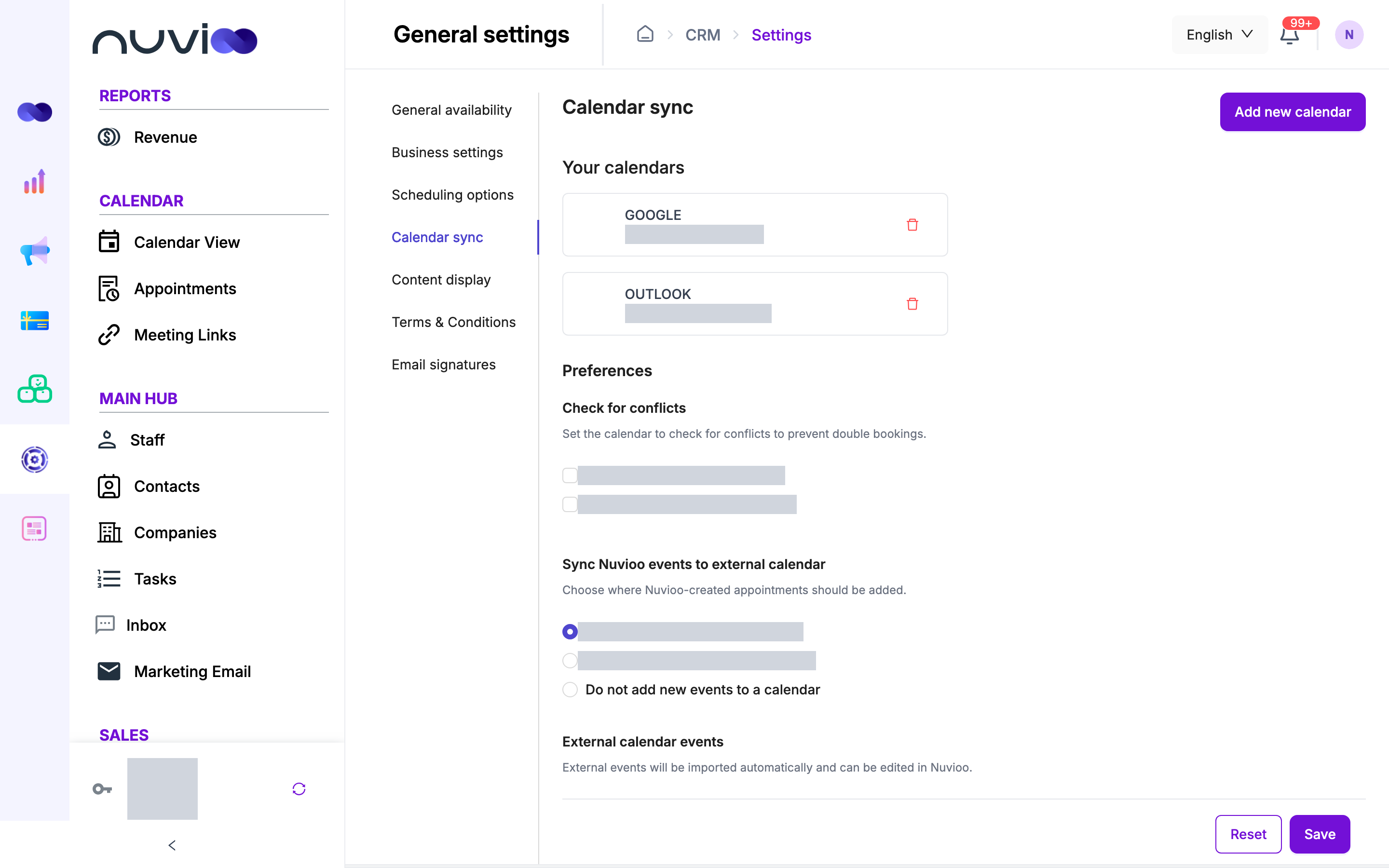Select the second sync calendar radio option
Viewport: 1389px width, 868px height.
click(570, 661)
